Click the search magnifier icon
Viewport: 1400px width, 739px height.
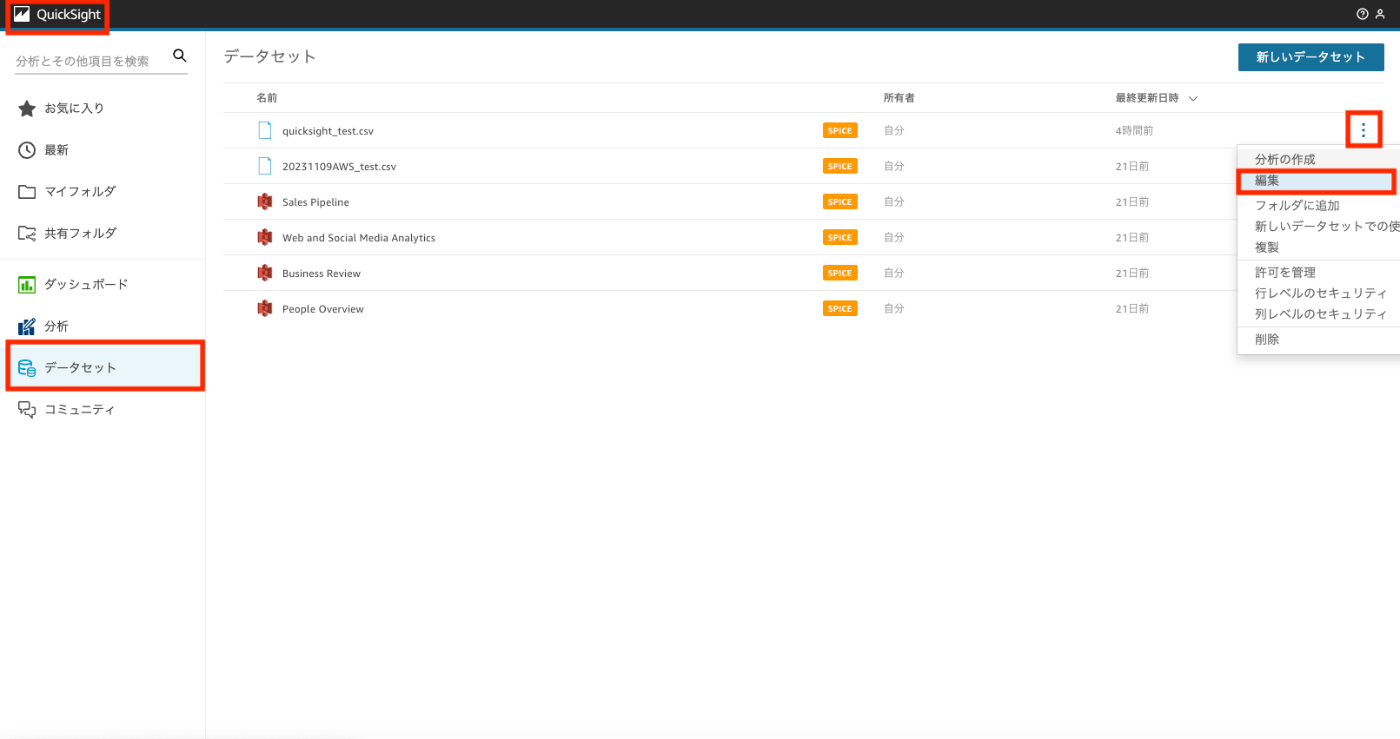click(180, 56)
